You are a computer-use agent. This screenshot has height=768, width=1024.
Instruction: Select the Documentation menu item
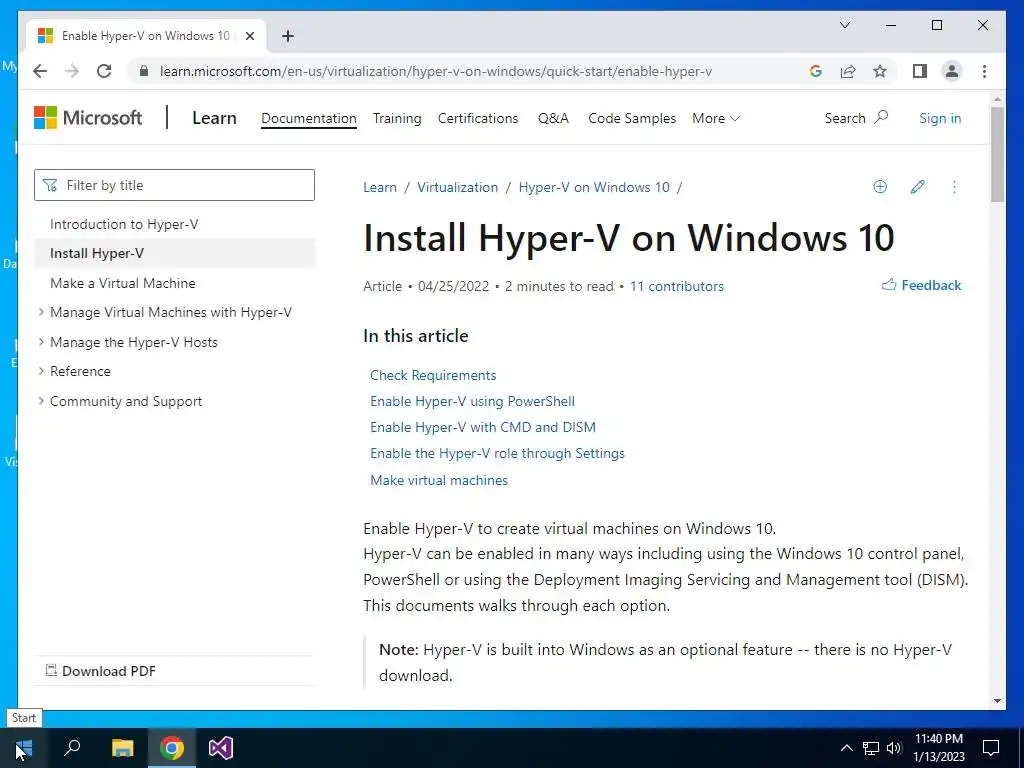(309, 118)
